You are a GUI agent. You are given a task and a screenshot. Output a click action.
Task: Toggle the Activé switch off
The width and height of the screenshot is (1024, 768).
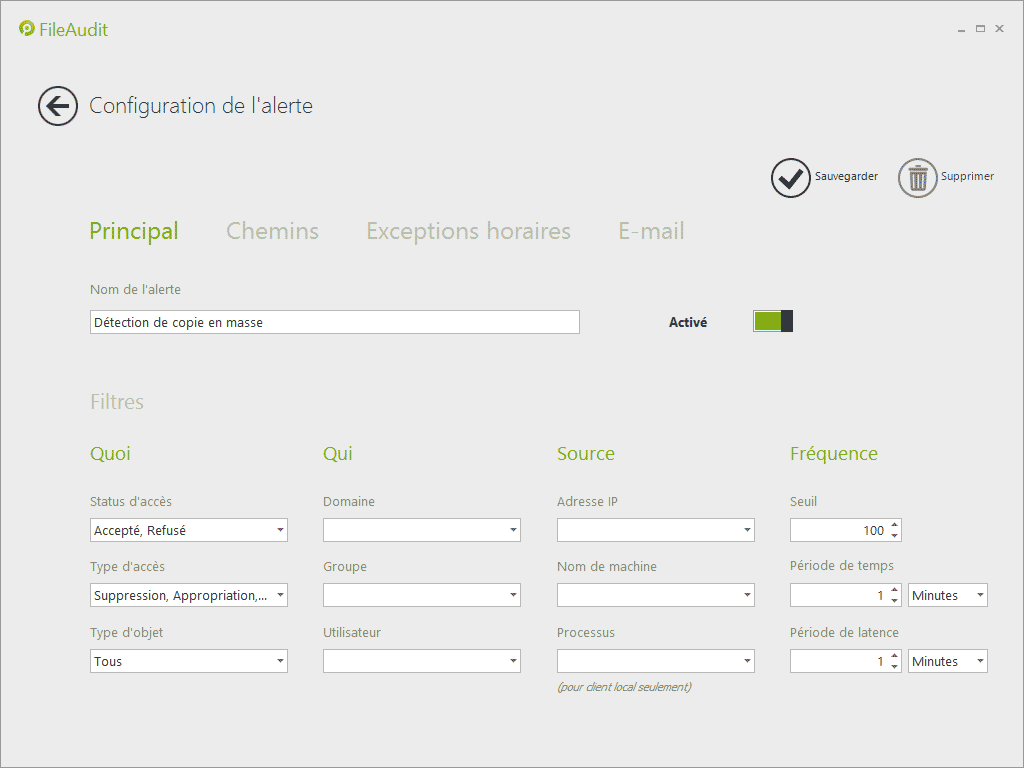tap(773, 321)
